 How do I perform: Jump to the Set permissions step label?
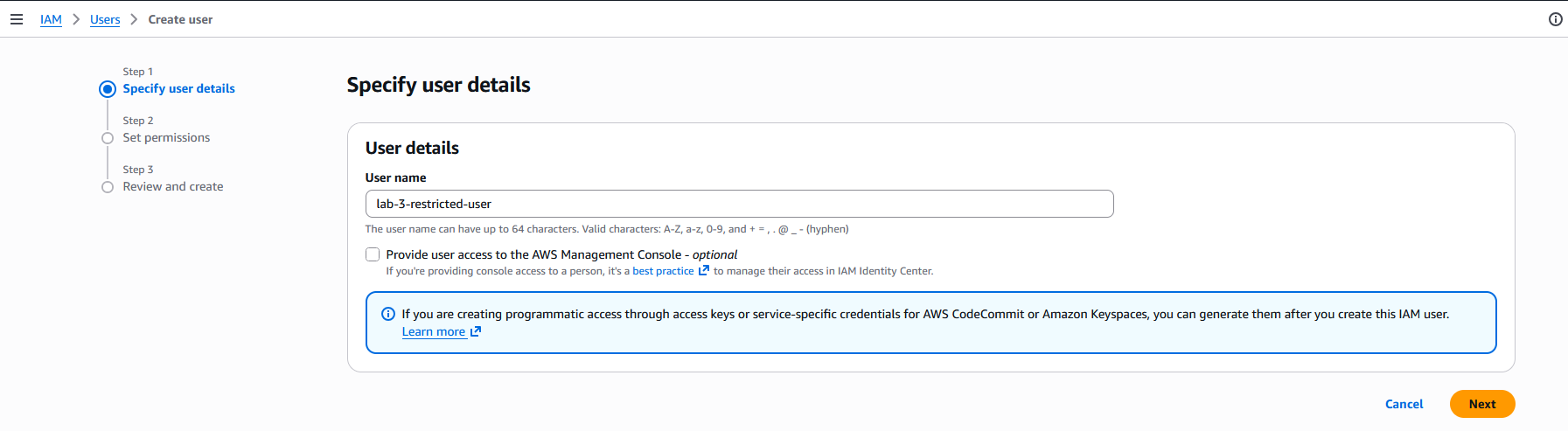tap(166, 137)
